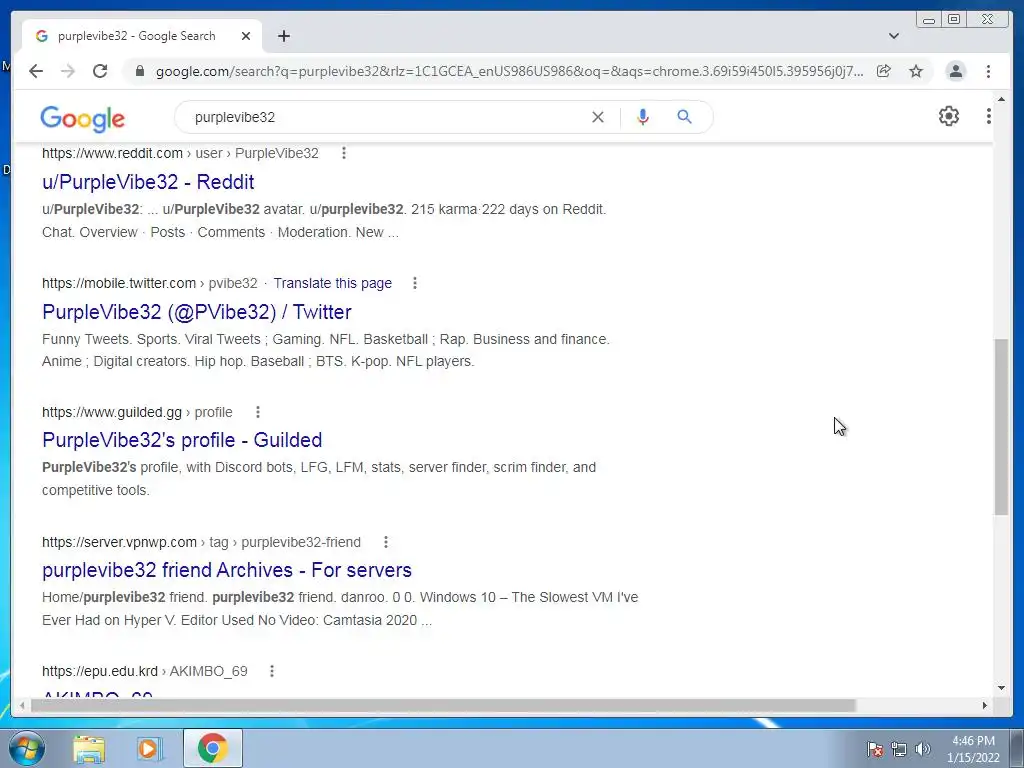Share this page via address bar icon
The width and height of the screenshot is (1024, 768).
click(884, 71)
